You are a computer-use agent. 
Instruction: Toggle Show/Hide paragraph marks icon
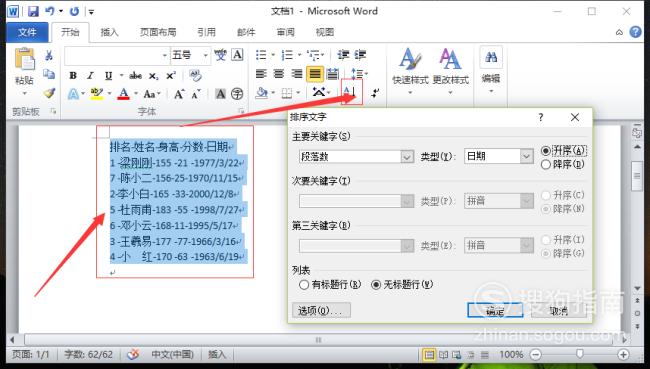point(375,93)
